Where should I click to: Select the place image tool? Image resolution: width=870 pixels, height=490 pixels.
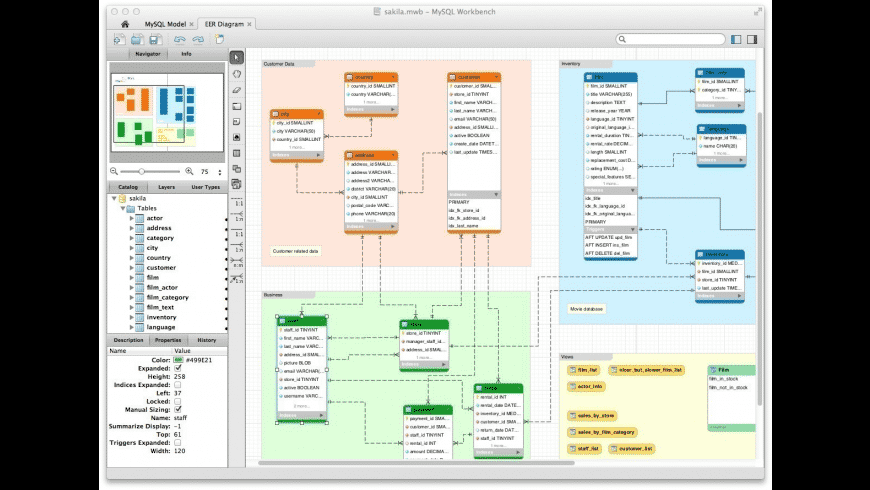click(x=237, y=137)
